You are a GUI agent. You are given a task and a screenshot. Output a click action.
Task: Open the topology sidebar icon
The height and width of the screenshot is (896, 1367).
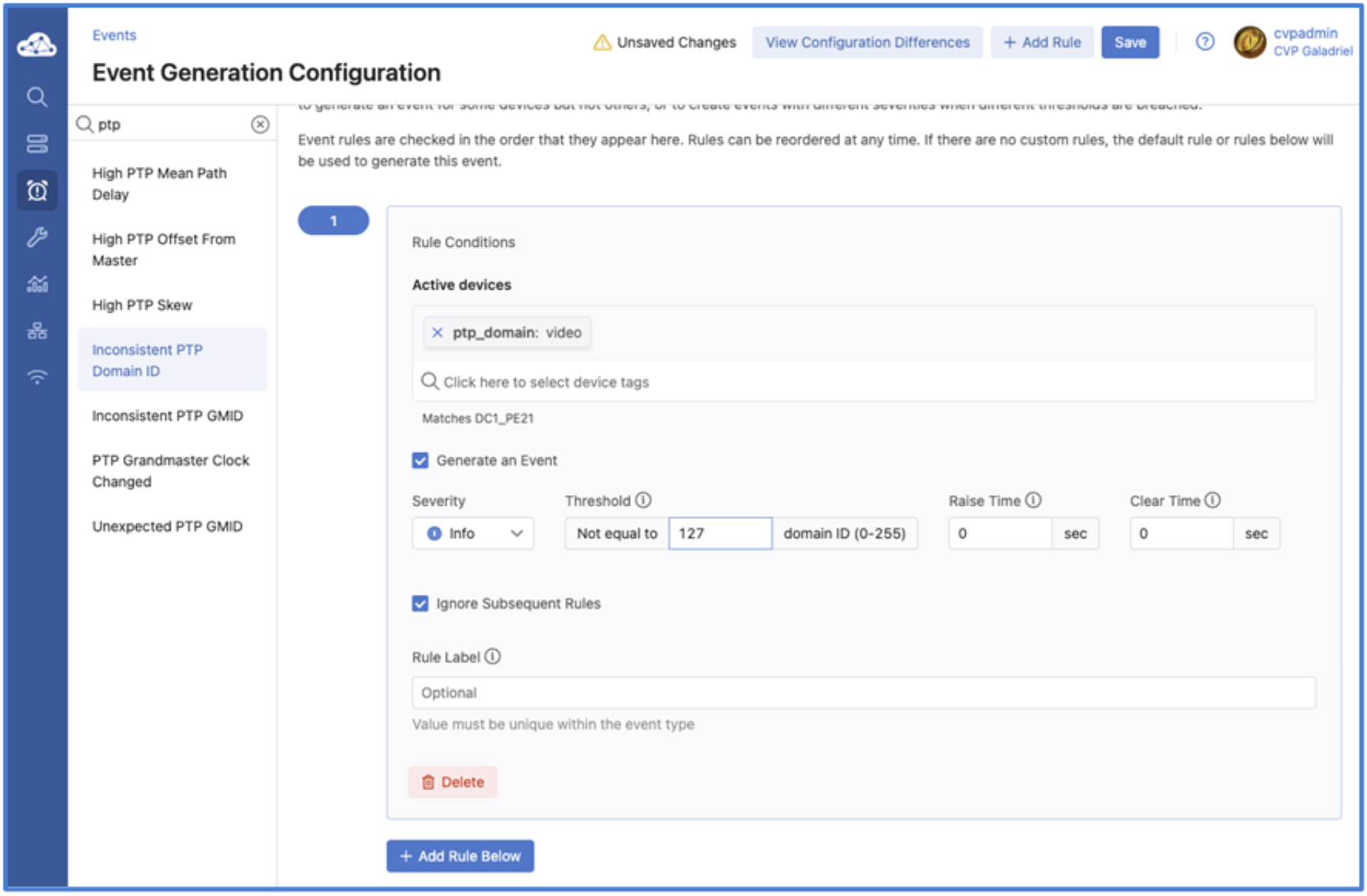pyautogui.click(x=37, y=331)
